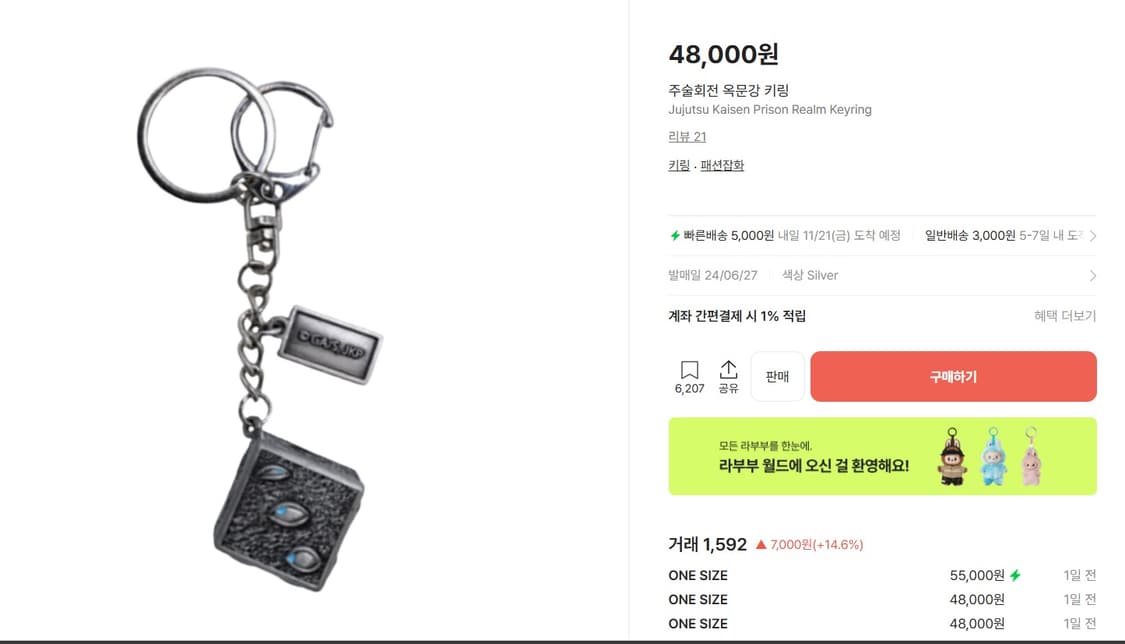
Task: Open the 키링 category link
Action: tap(678, 166)
